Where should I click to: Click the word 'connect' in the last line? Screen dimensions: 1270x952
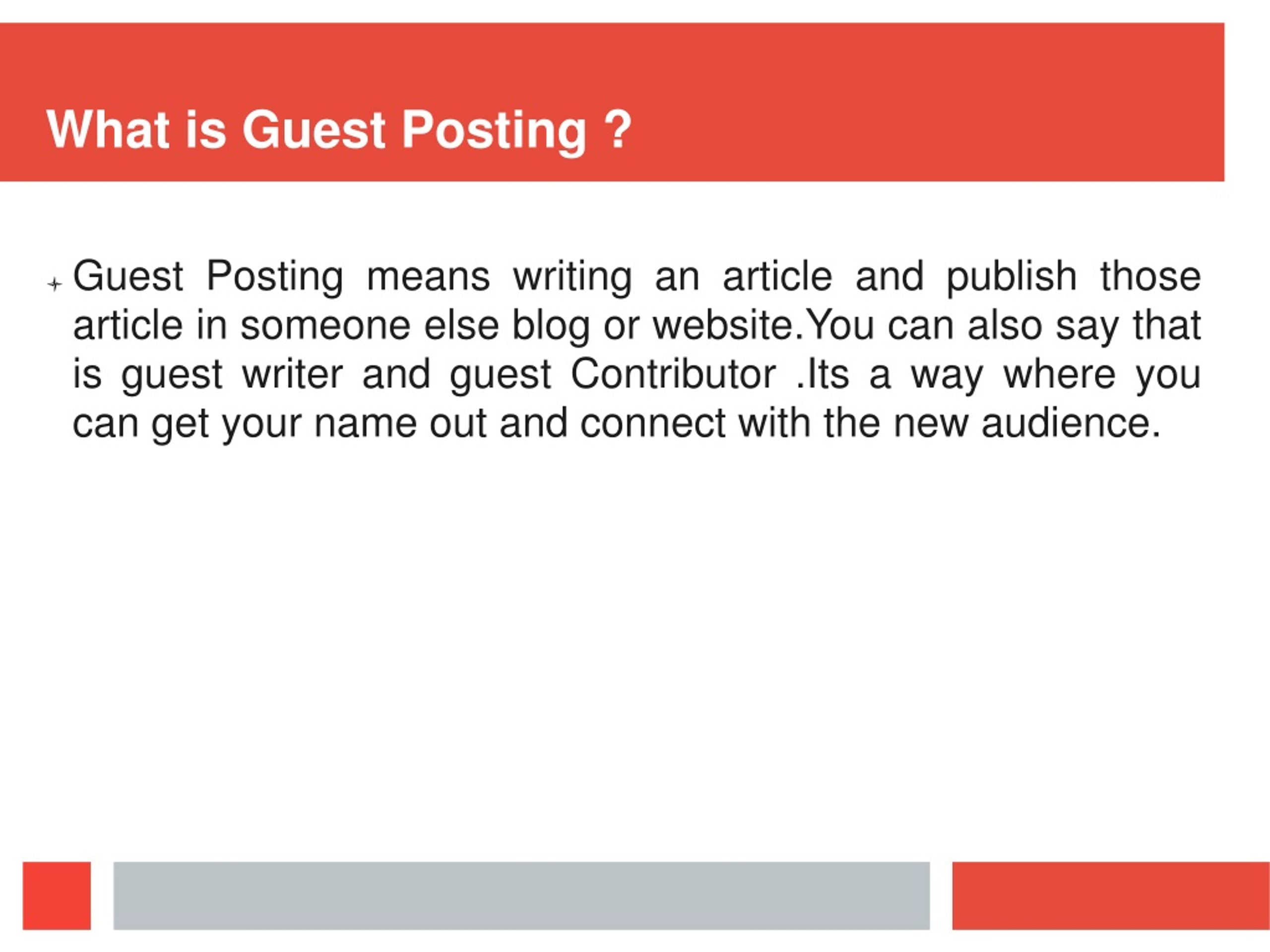pyautogui.click(x=653, y=424)
